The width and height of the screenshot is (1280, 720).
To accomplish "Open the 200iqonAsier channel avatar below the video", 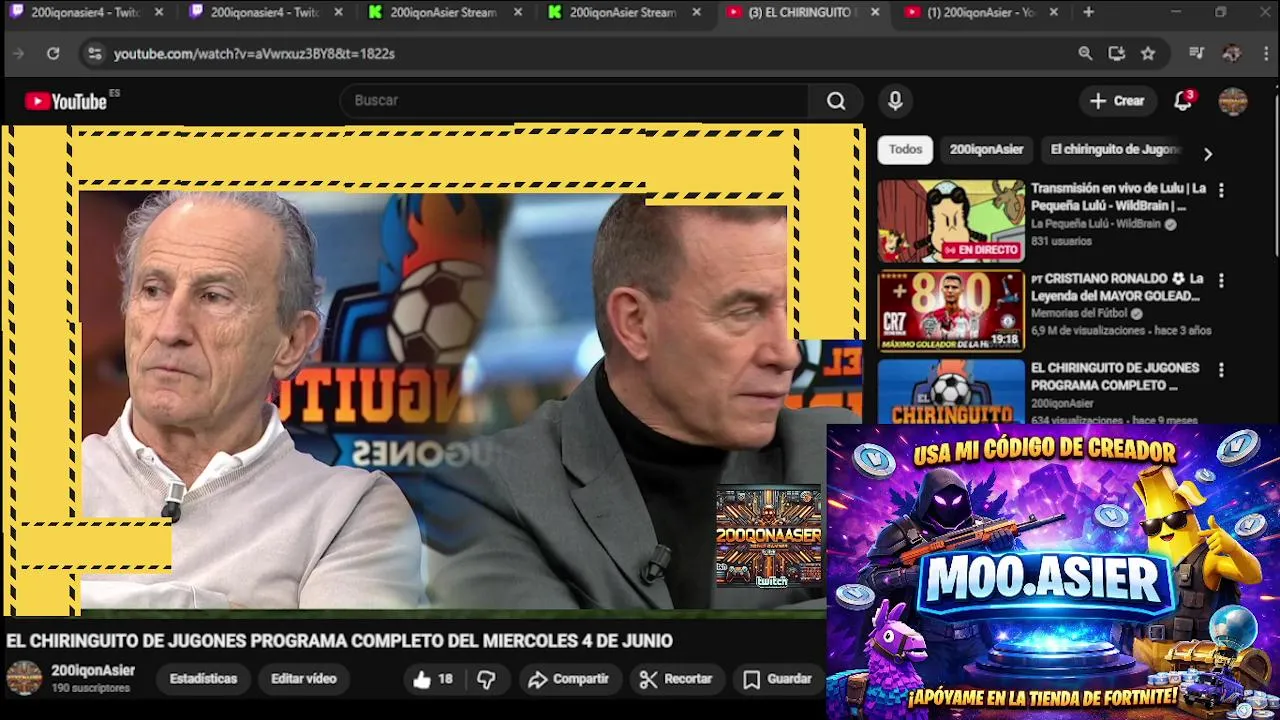I will [24, 678].
